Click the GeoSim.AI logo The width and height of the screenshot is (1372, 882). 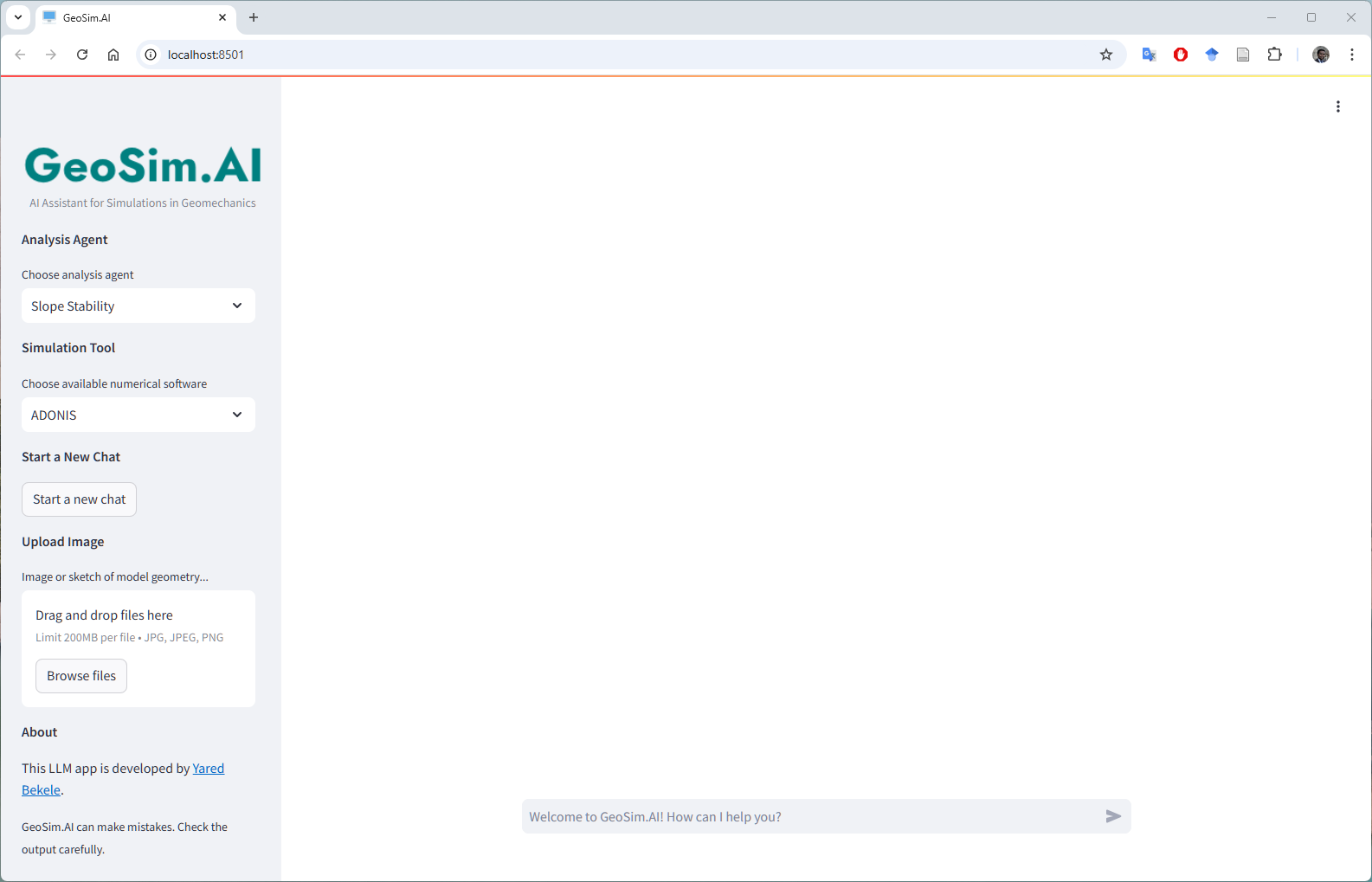click(143, 164)
